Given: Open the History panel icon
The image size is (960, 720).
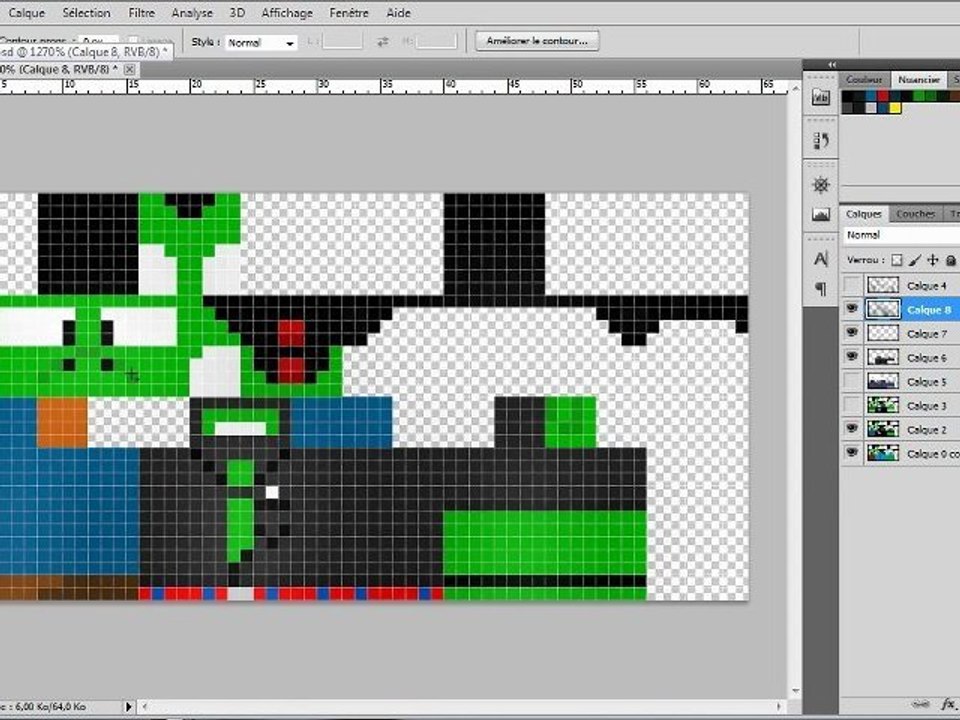Looking at the screenshot, I should pos(821,140).
